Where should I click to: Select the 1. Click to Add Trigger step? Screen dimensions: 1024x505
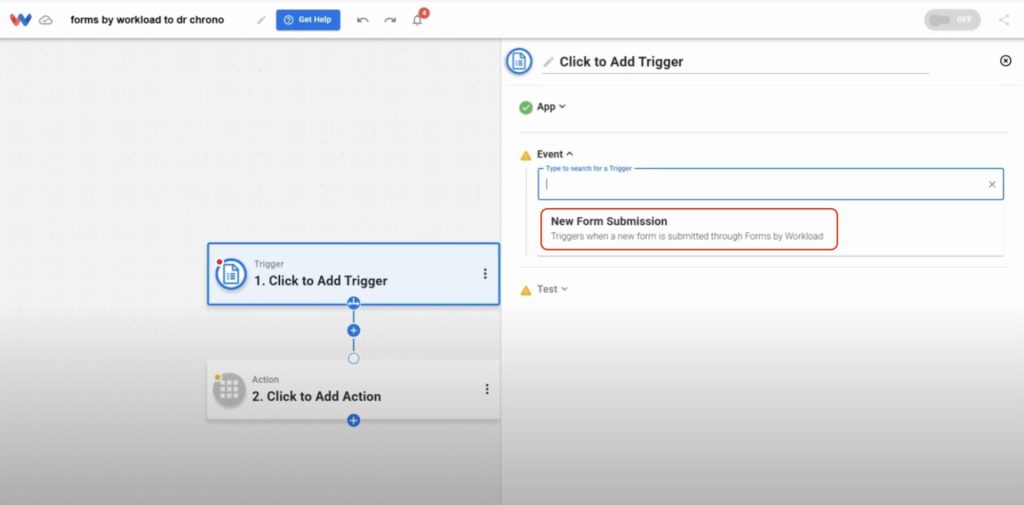coord(353,274)
